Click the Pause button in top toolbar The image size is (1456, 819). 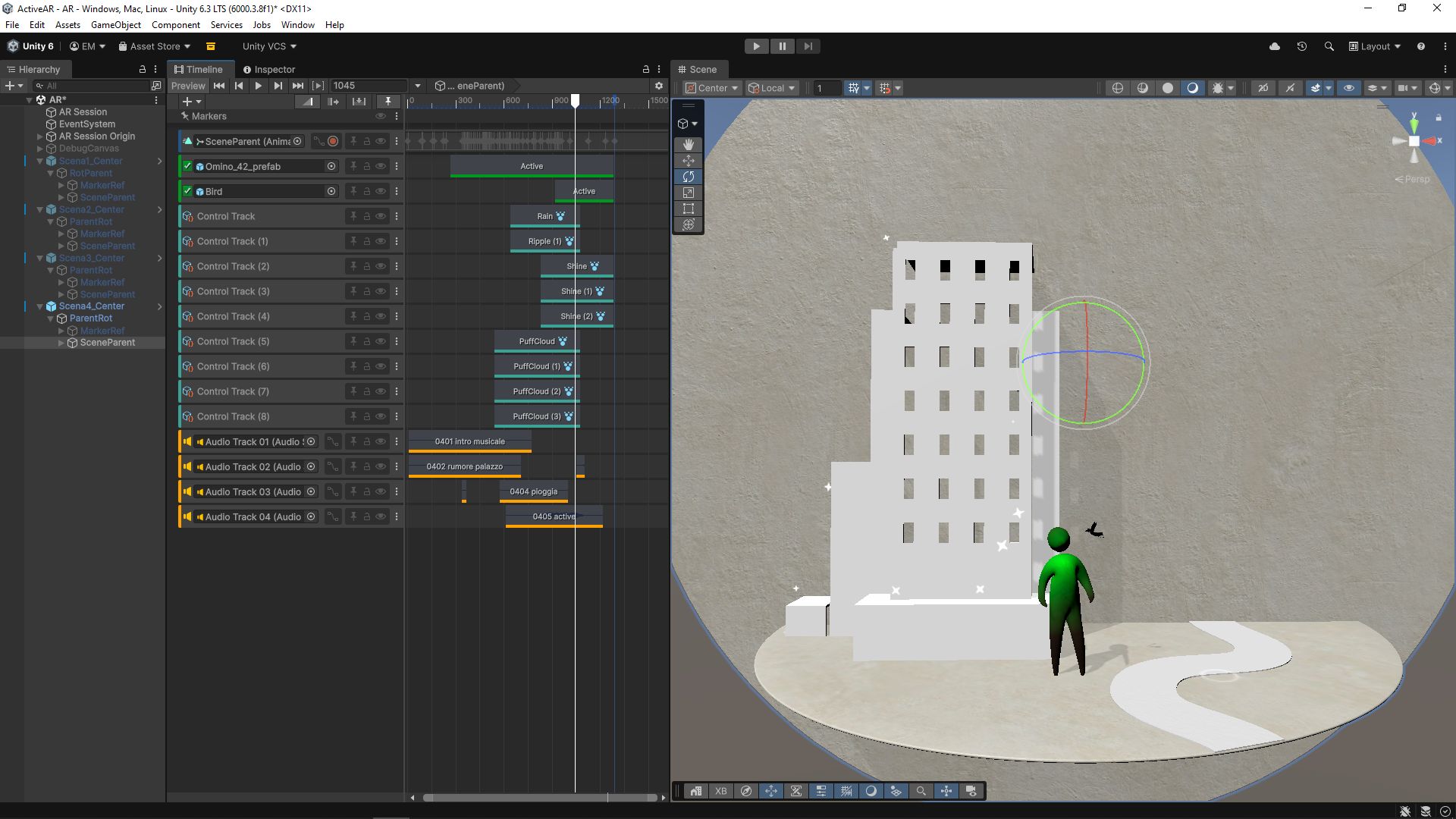coord(782,46)
